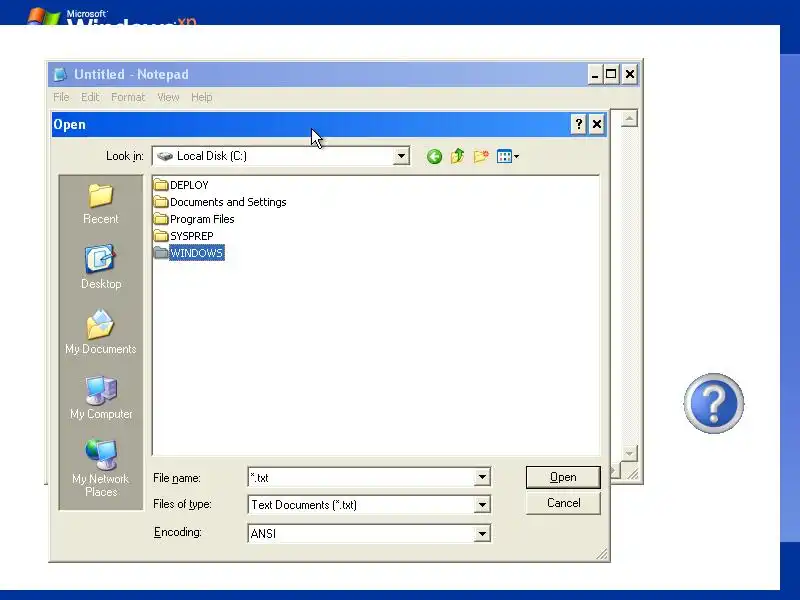The height and width of the screenshot is (600, 800).
Task: Close the Open dialog
Action: click(x=596, y=124)
